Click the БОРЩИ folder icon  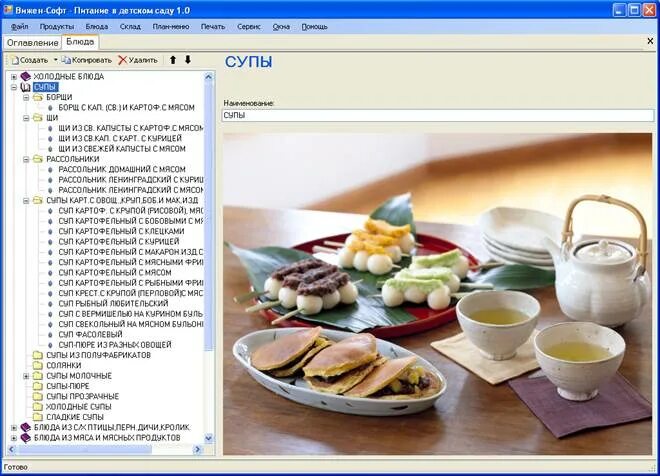38,97
